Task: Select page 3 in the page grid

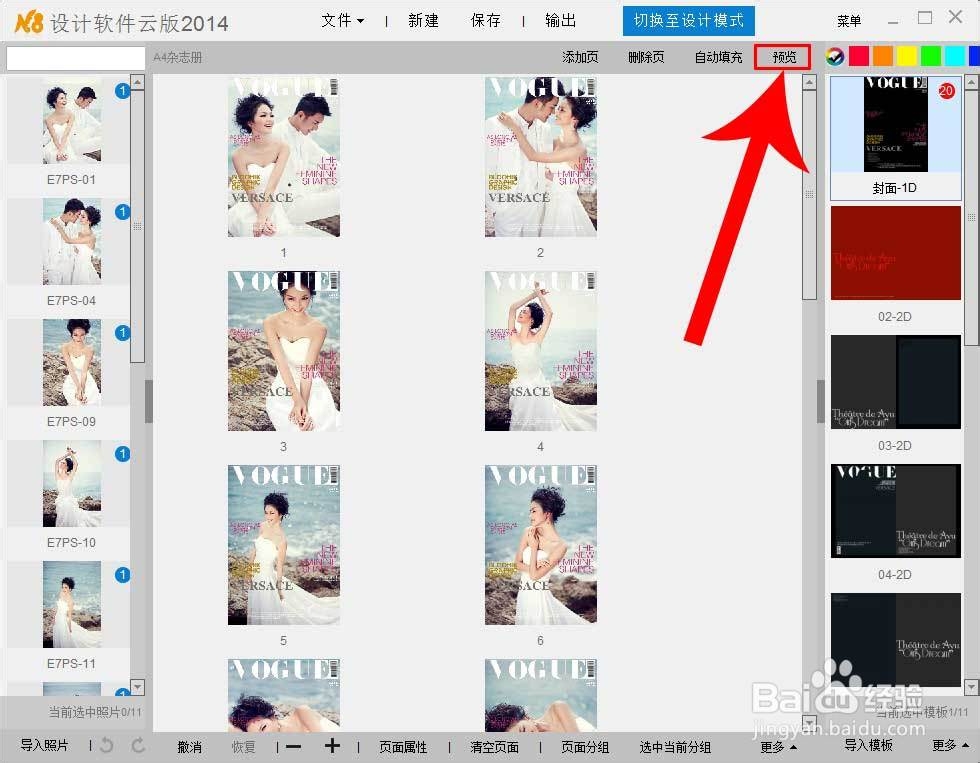Action: pos(284,351)
